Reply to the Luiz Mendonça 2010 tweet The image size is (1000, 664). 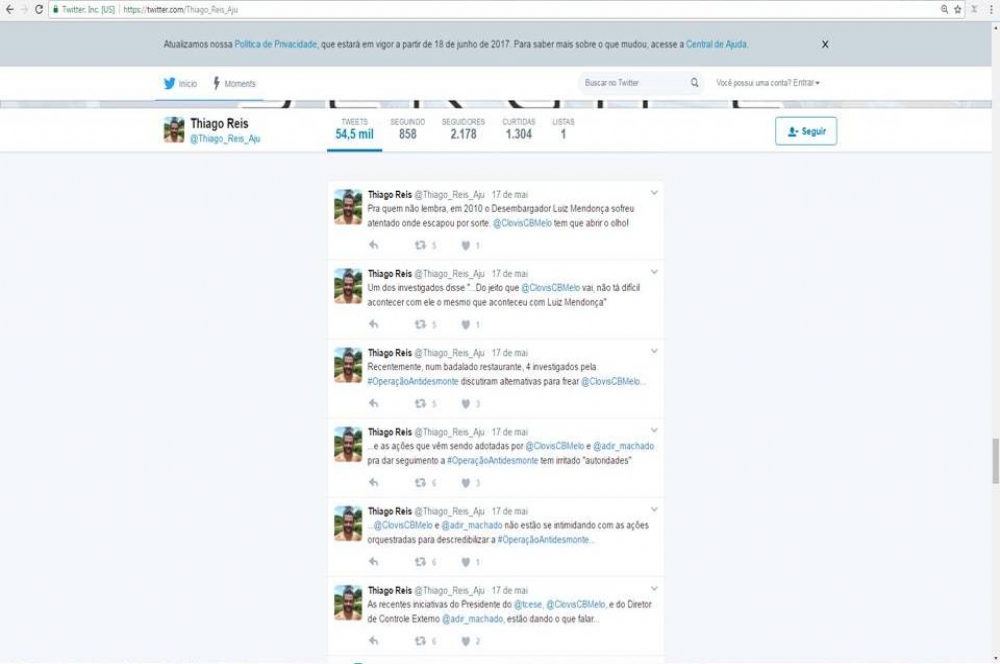coord(374,246)
